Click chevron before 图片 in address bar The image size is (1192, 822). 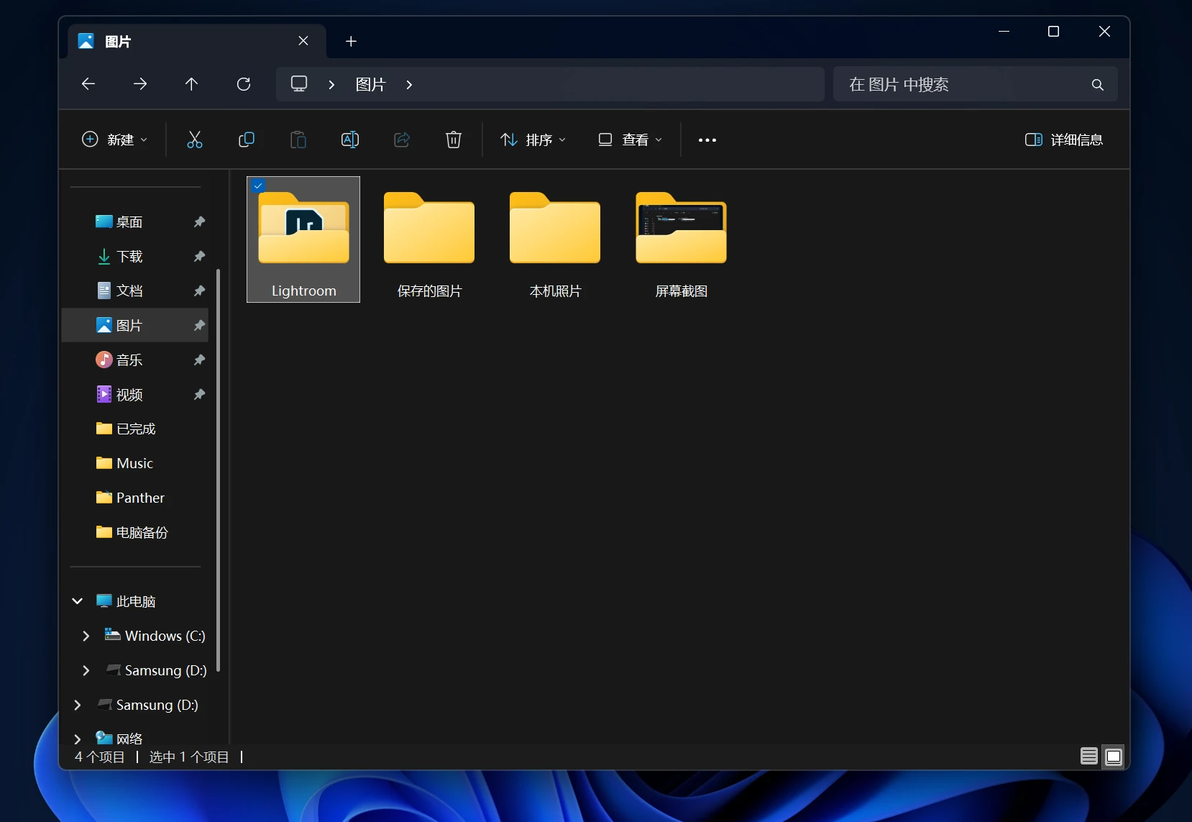(331, 84)
